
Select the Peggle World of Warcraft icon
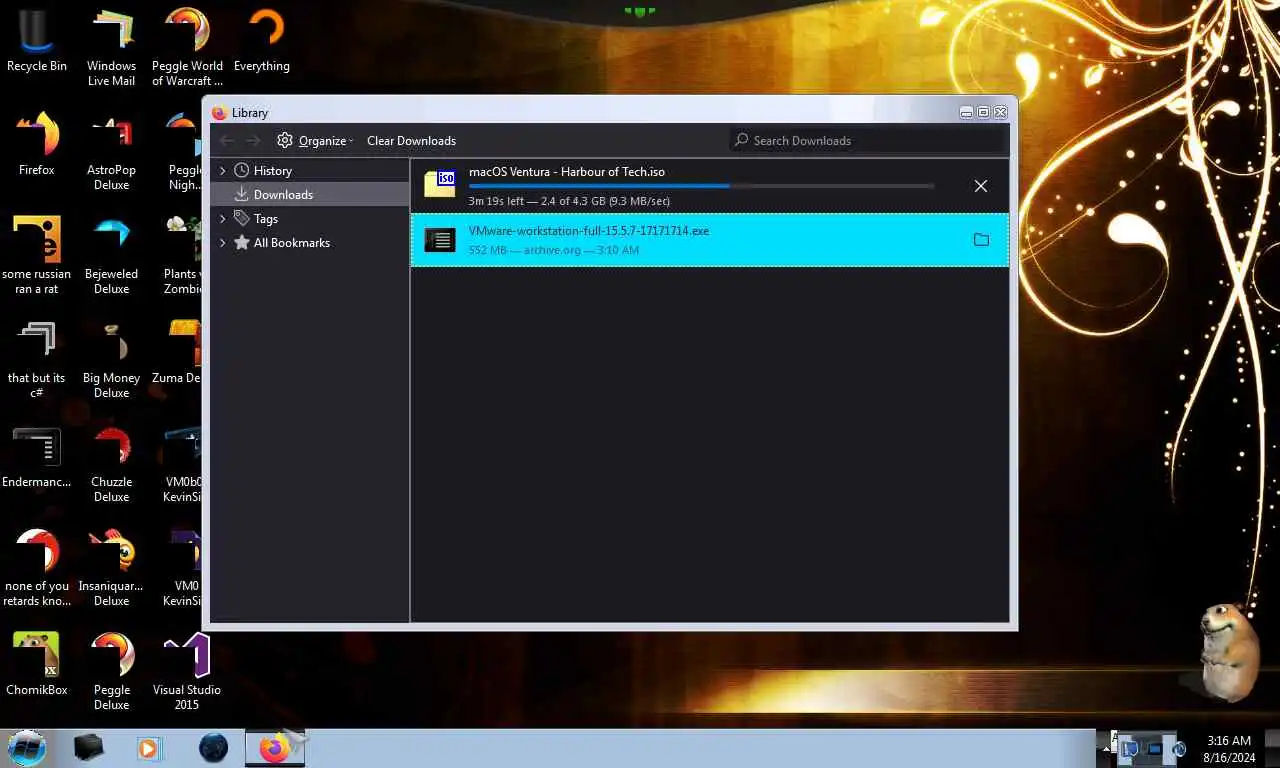(x=187, y=49)
